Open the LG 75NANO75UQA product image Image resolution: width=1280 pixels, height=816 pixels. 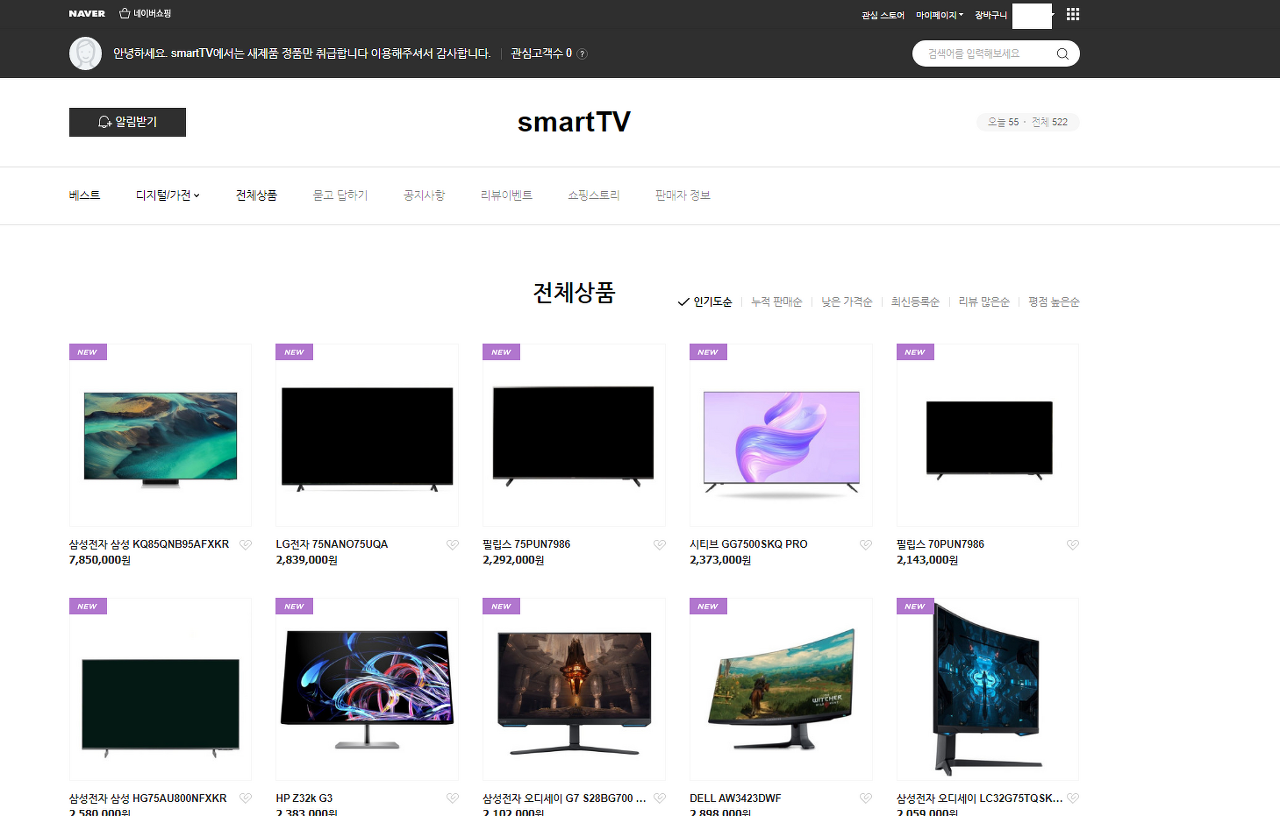point(367,435)
